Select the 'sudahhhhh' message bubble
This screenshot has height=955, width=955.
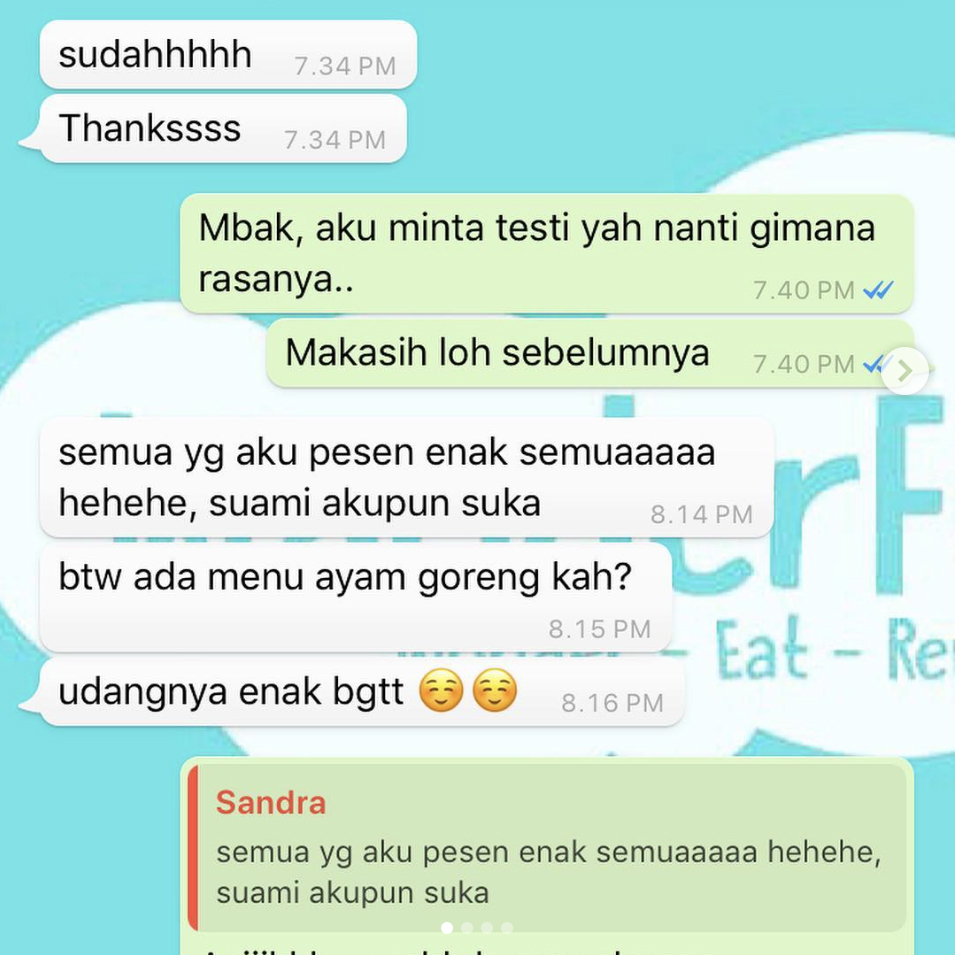click(228, 55)
